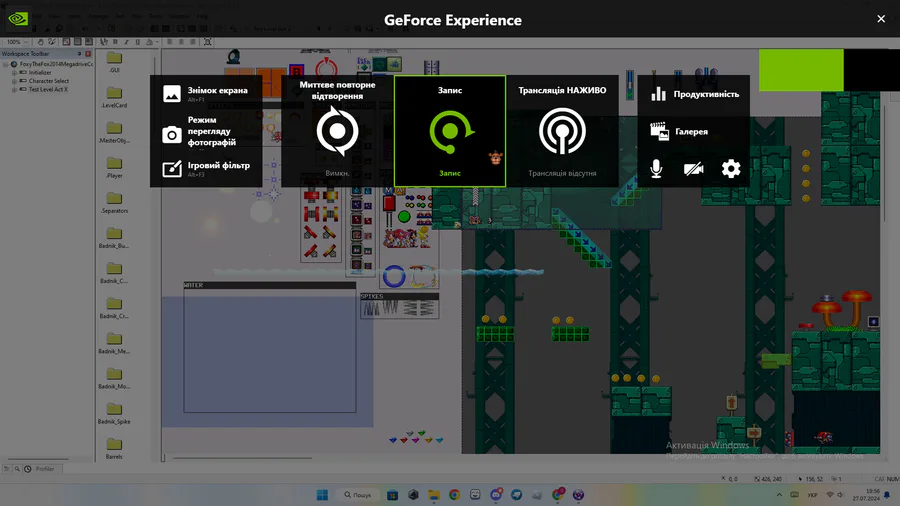
Task: Open the .Separators library folder
Action: coord(114,203)
